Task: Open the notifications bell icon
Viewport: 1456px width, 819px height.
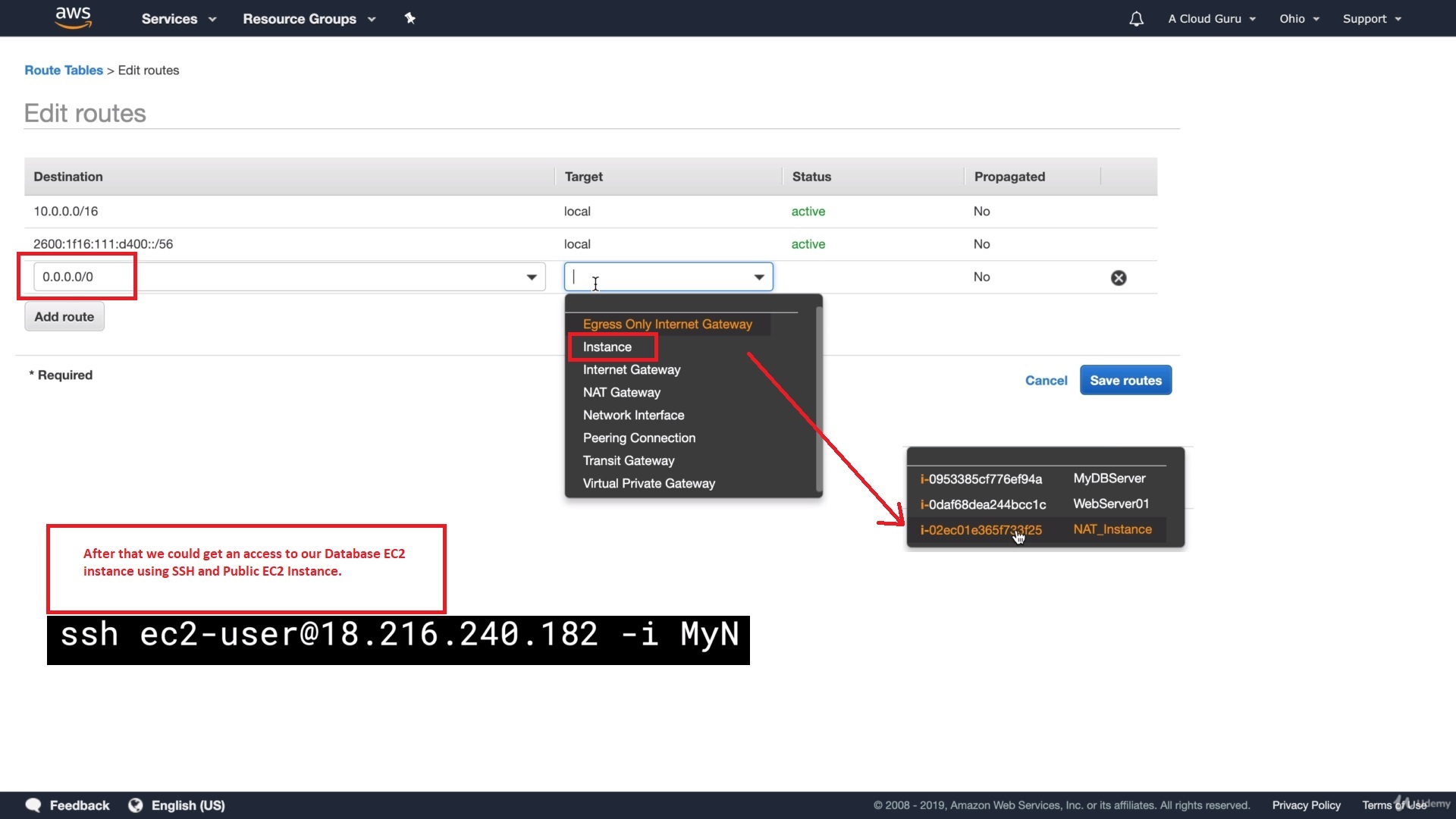Action: (x=1135, y=19)
